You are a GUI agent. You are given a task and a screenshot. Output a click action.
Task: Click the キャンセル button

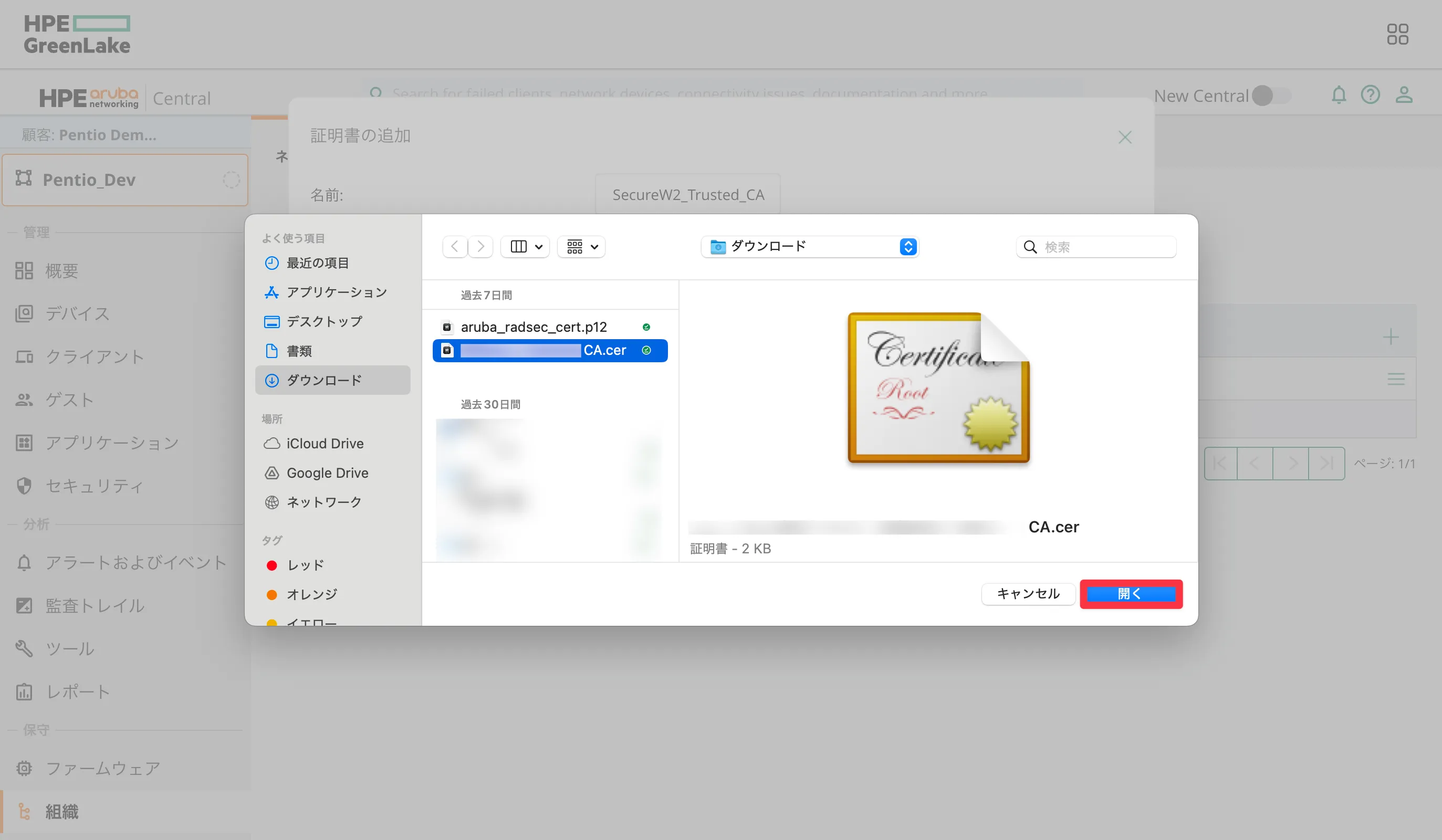point(1027,593)
